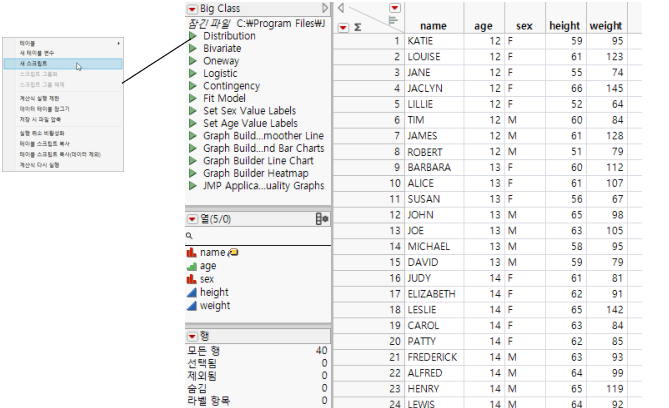Run the Set Age Value Labels green triangle
The image size is (669, 408).
pyautogui.click(x=193, y=123)
